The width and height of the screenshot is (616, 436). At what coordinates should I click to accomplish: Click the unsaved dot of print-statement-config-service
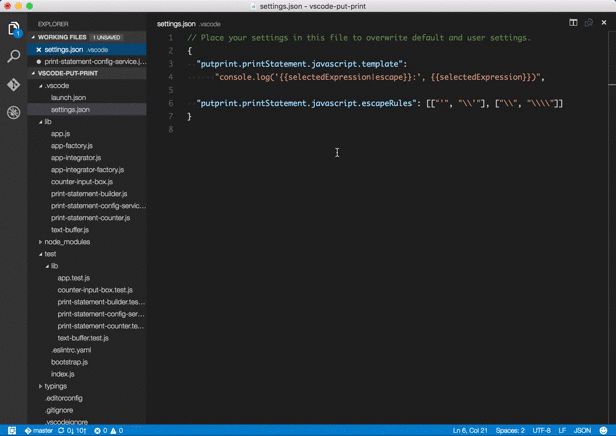point(38,62)
